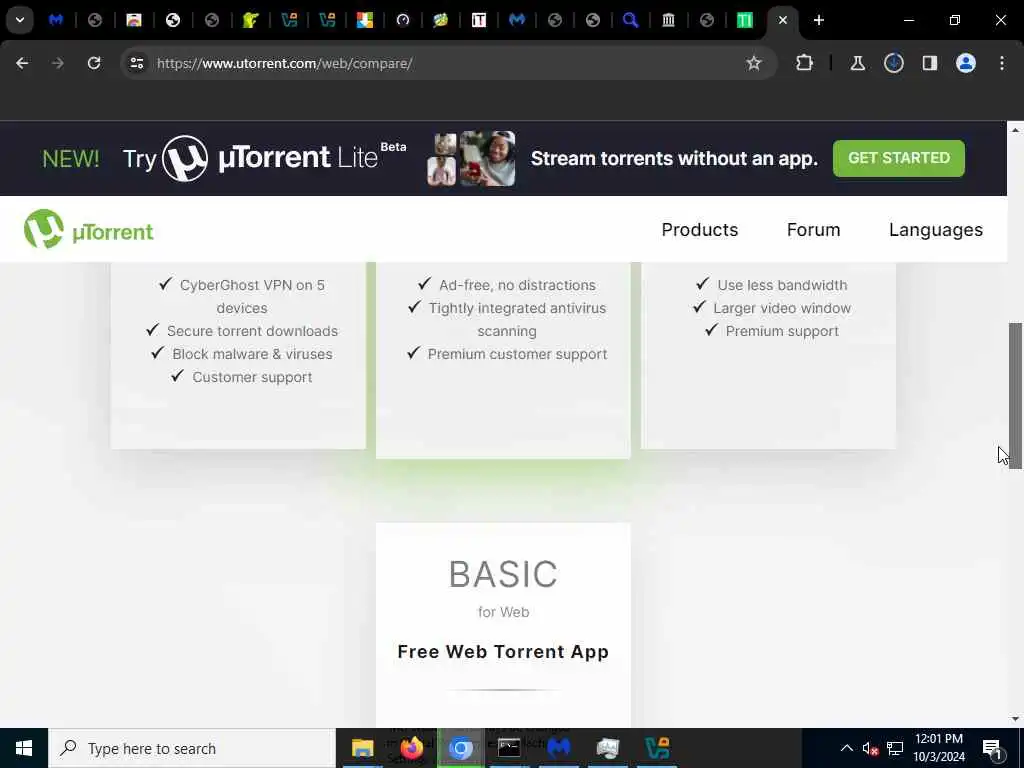Click the GET STARTED button

(x=899, y=158)
